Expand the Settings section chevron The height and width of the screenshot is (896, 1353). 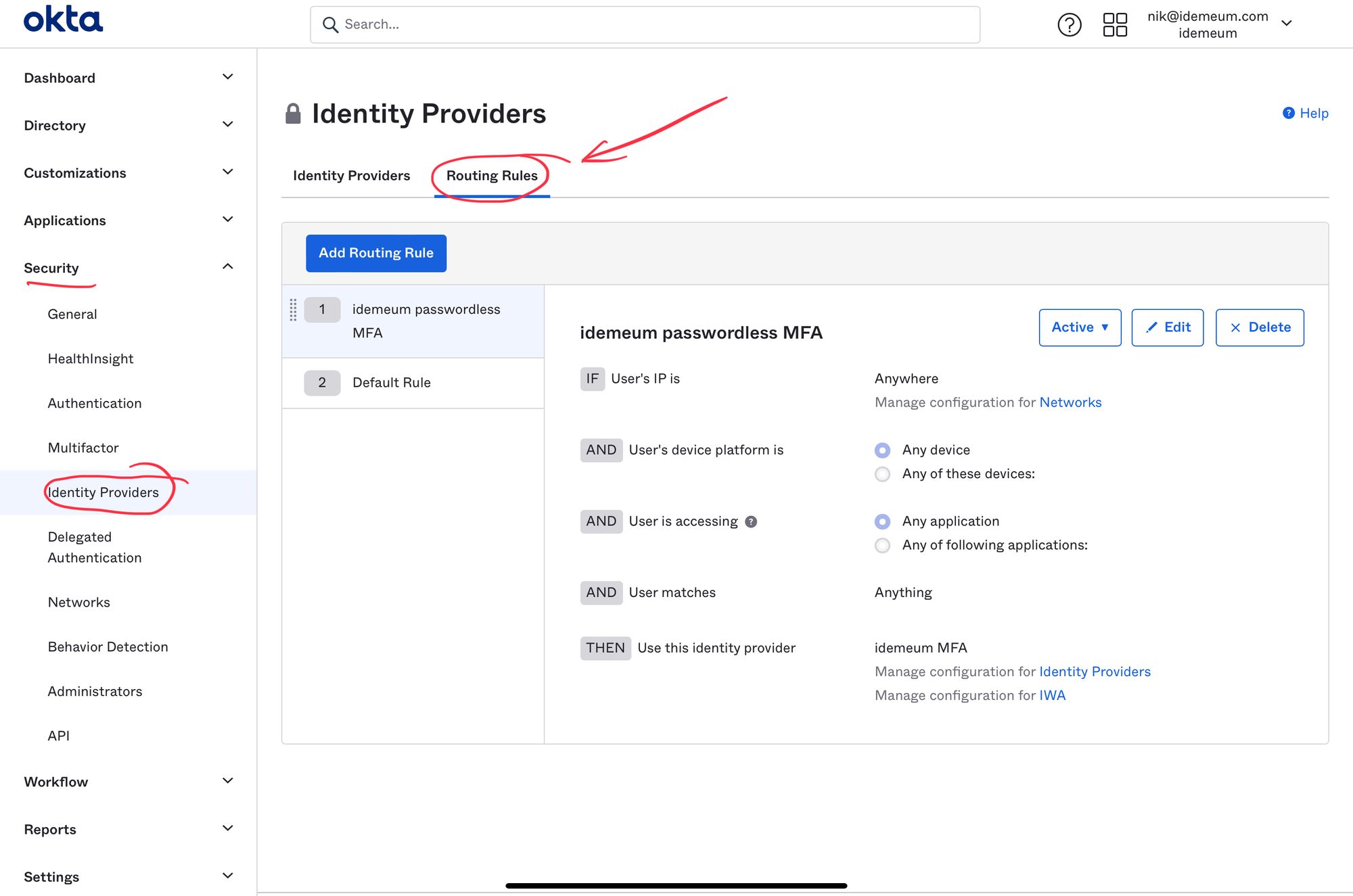(x=228, y=875)
